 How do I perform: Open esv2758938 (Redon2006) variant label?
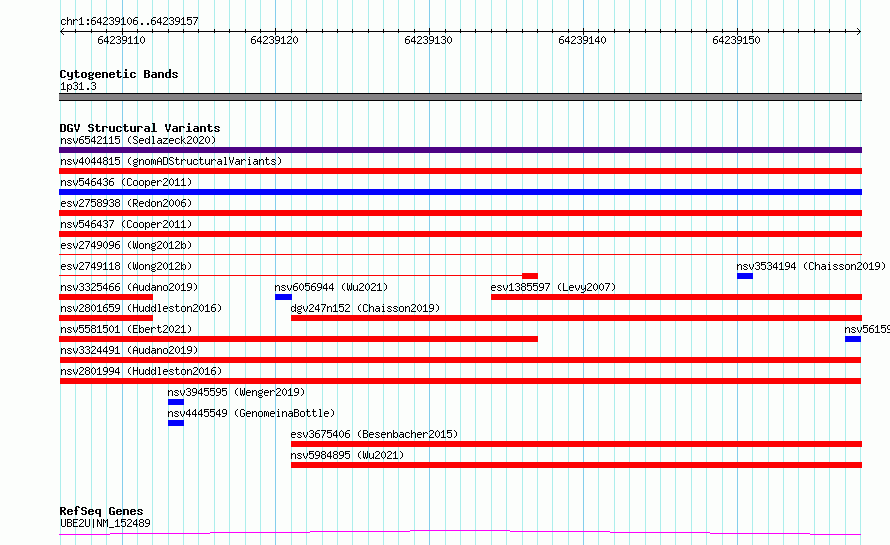(126, 203)
